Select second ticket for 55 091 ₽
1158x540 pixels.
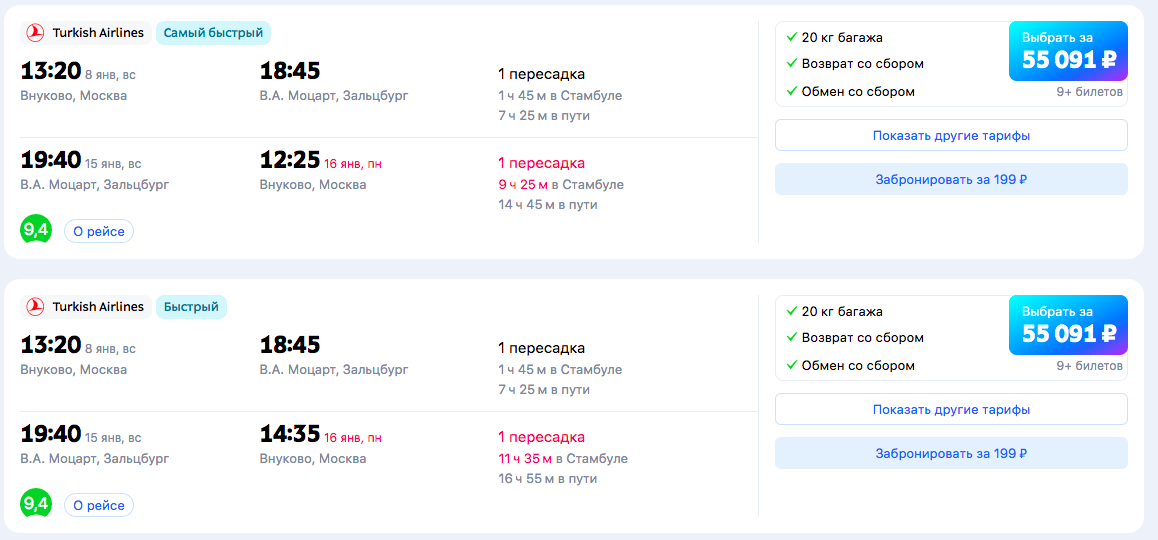tap(1068, 325)
